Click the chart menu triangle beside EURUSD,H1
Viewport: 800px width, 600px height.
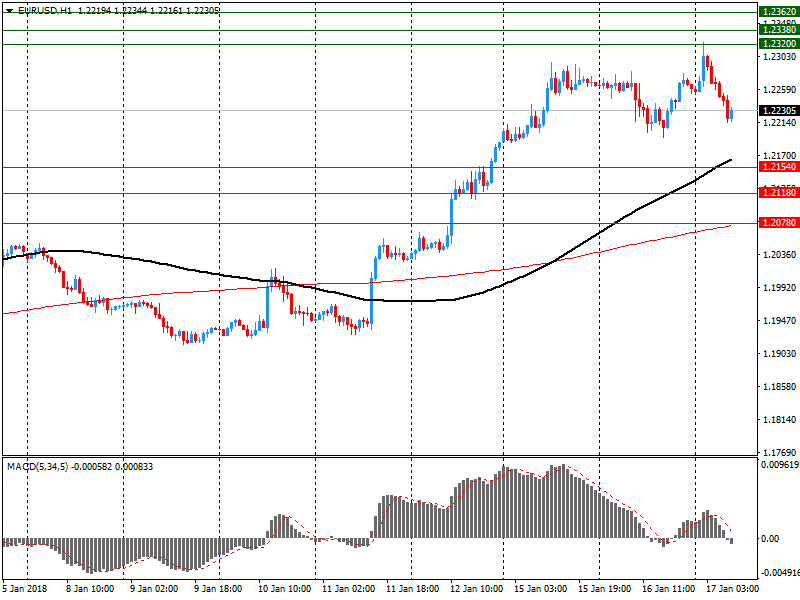[x=9, y=11]
